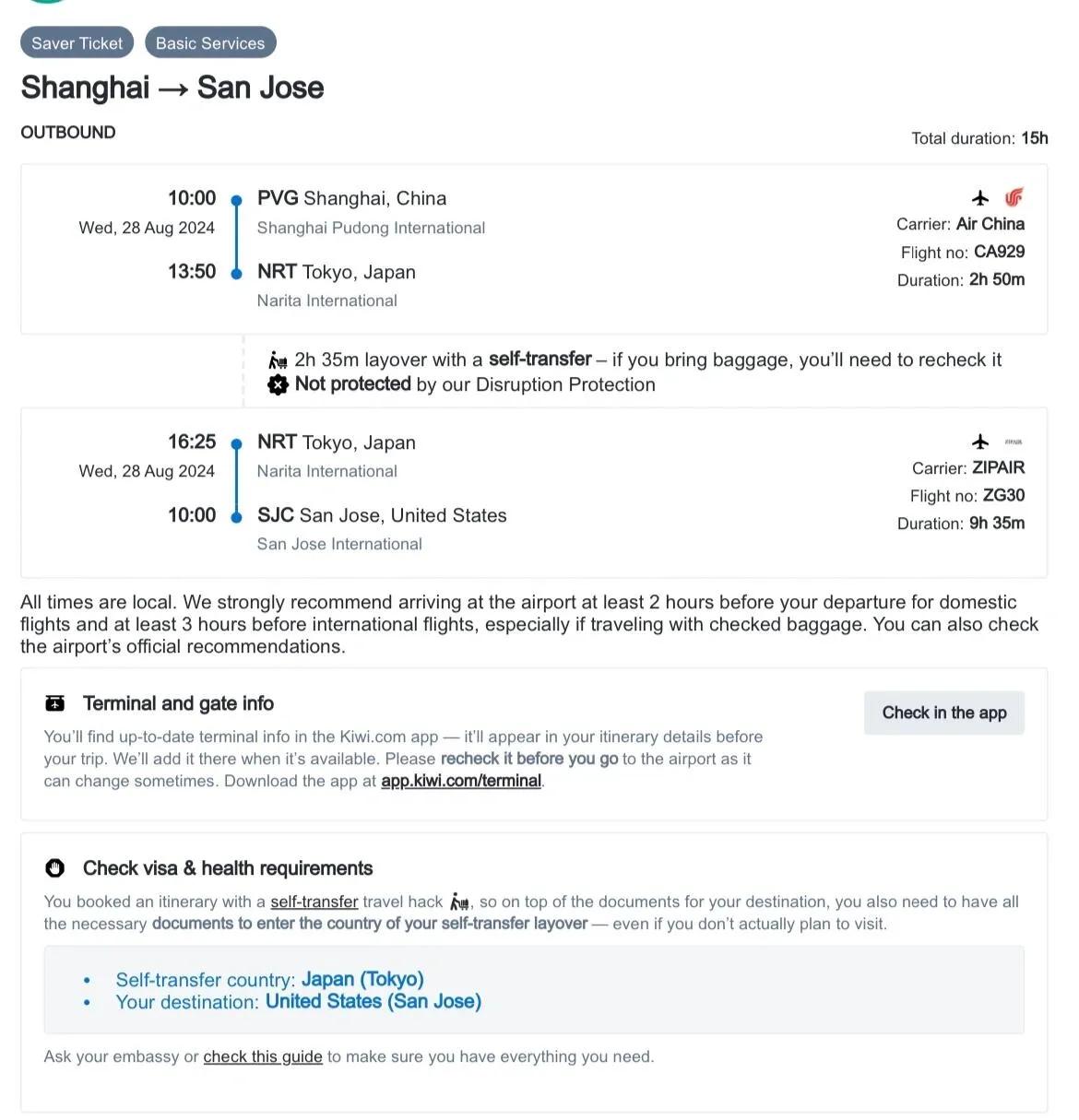Click the Not protected badge icon
Screen dimensions: 1079x1120
(x=278, y=384)
